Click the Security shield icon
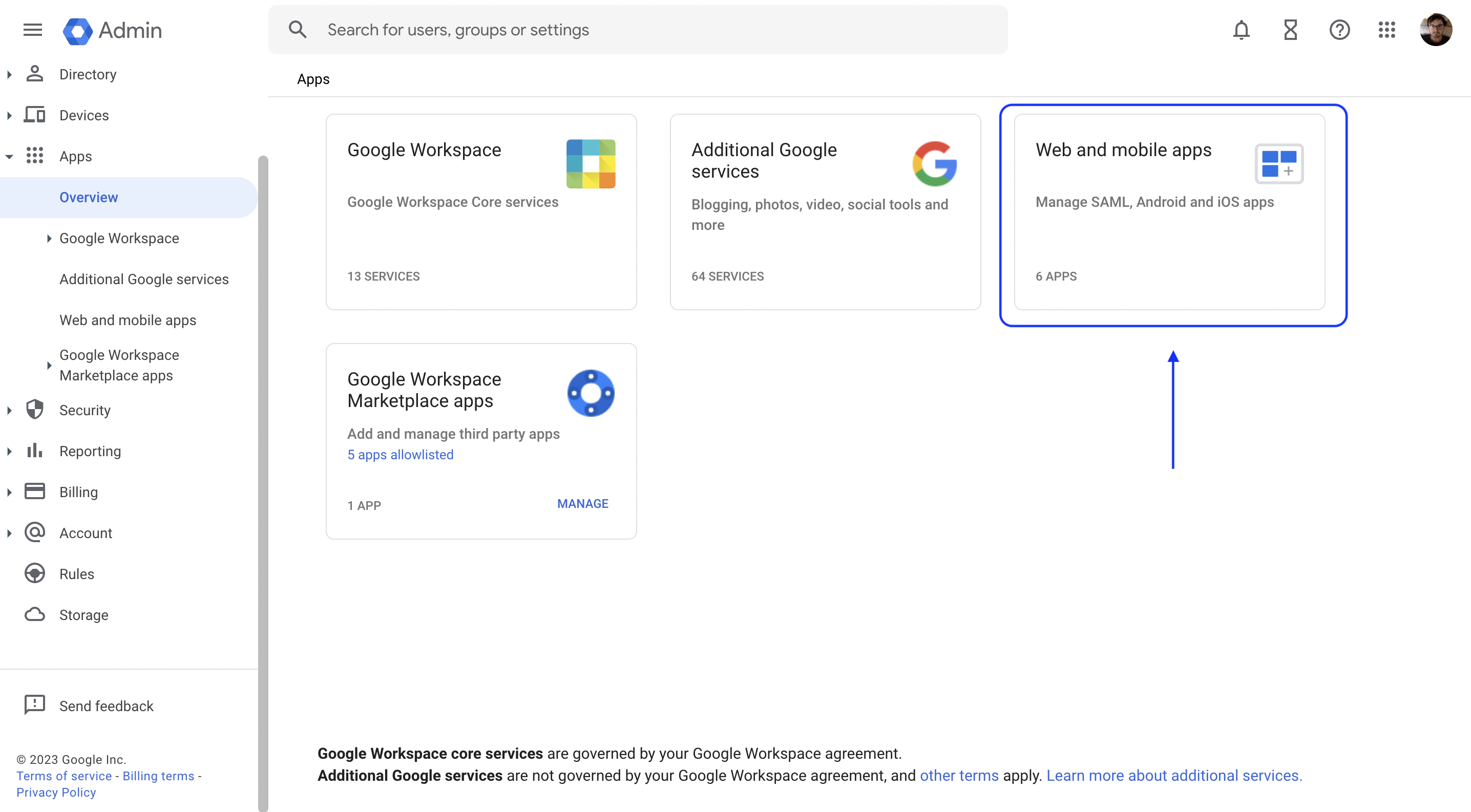 (35, 410)
